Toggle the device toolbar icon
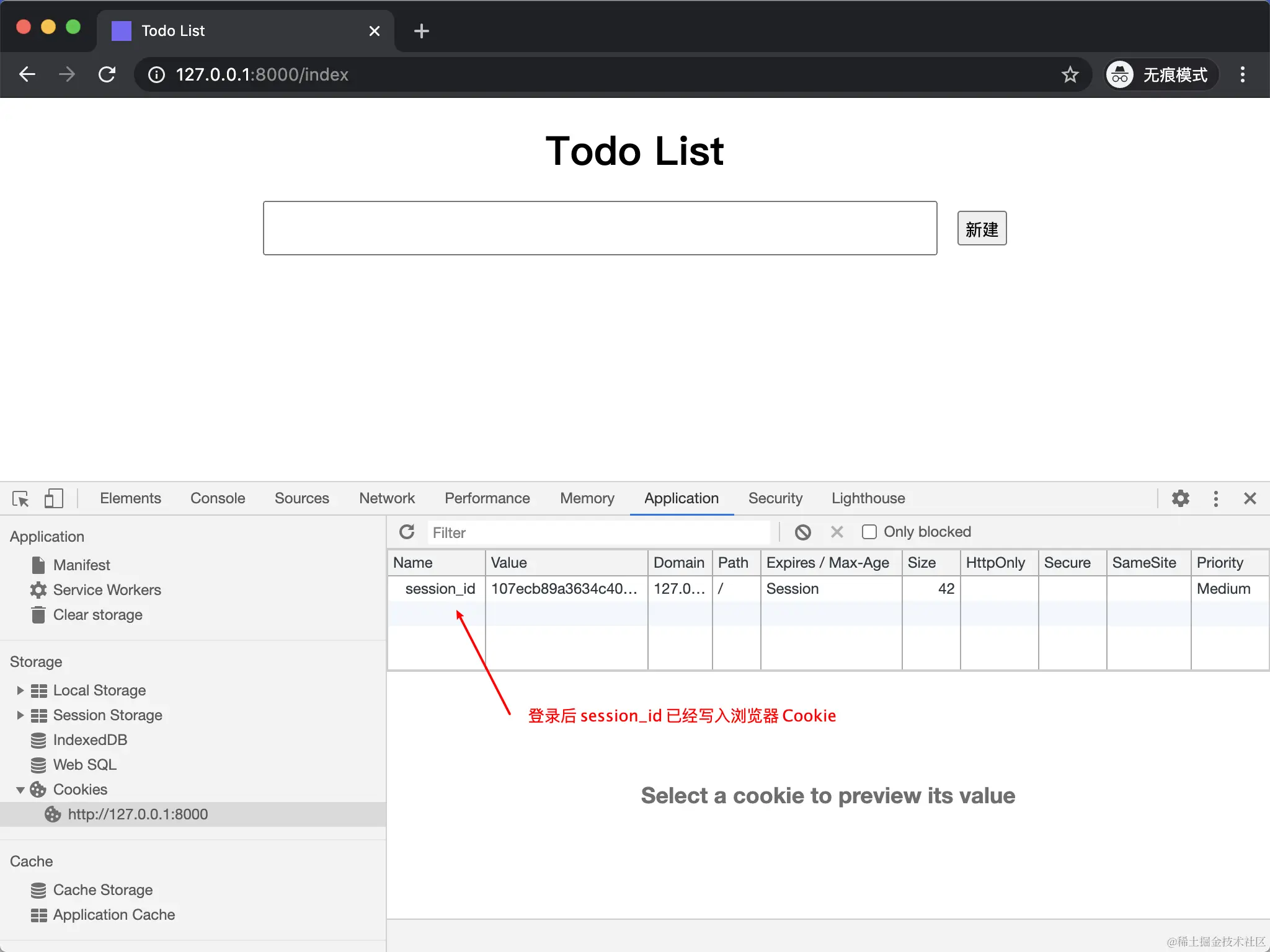Image resolution: width=1270 pixels, height=952 pixels. point(54,498)
